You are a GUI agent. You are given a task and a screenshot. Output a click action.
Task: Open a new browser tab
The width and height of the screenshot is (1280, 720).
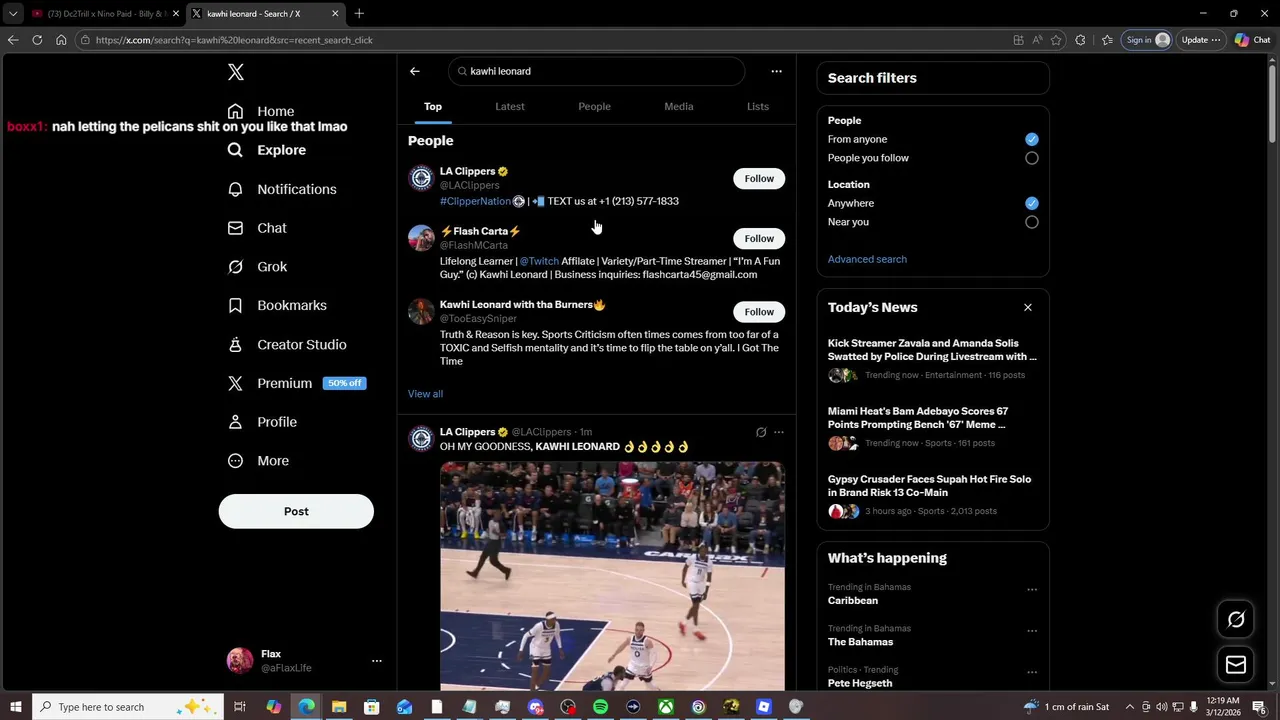359,13
